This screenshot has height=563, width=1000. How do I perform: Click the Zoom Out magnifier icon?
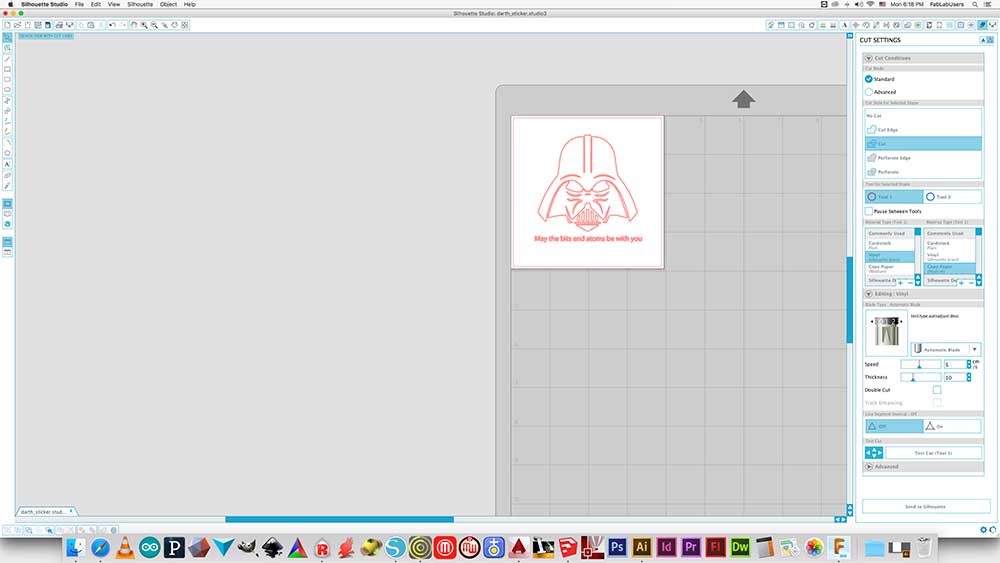[154, 25]
